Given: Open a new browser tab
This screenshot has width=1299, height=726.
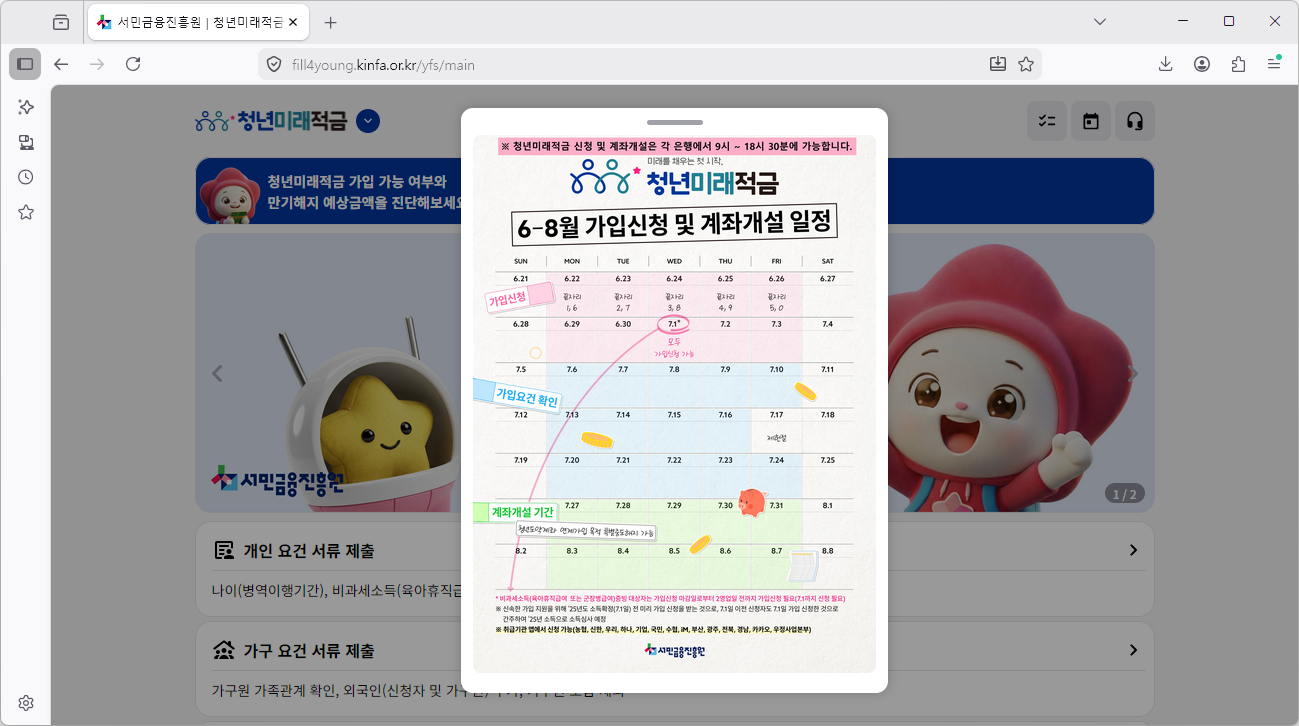Looking at the screenshot, I should tap(331, 22).
